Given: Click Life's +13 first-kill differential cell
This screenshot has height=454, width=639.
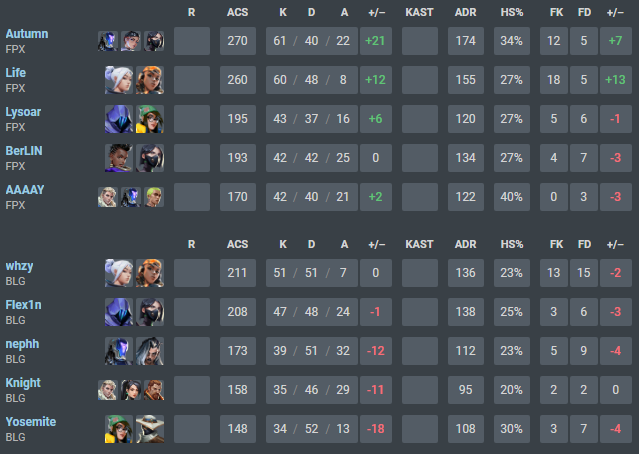Looking at the screenshot, I should (x=614, y=80).
